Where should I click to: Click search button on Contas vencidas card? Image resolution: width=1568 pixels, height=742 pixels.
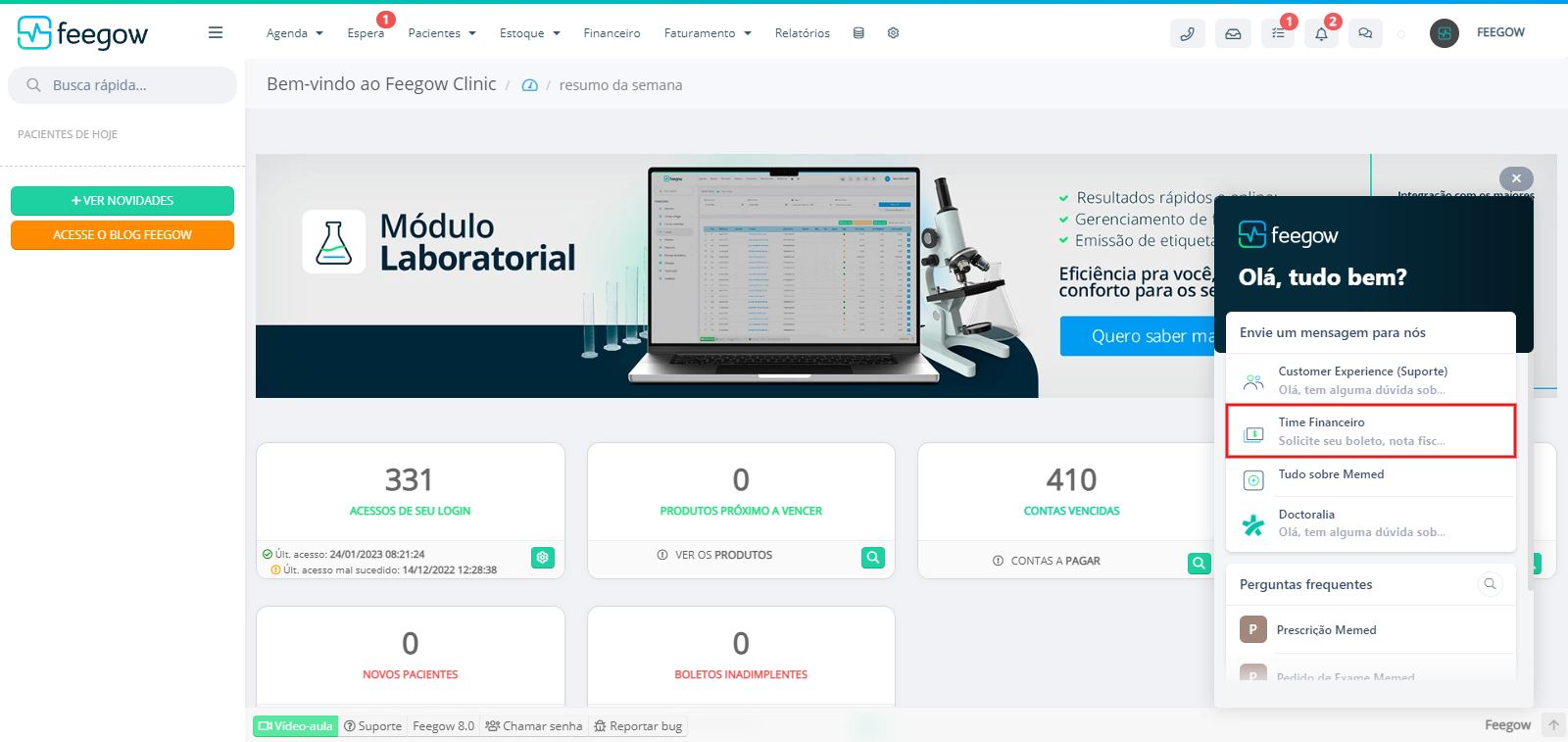pos(1200,564)
